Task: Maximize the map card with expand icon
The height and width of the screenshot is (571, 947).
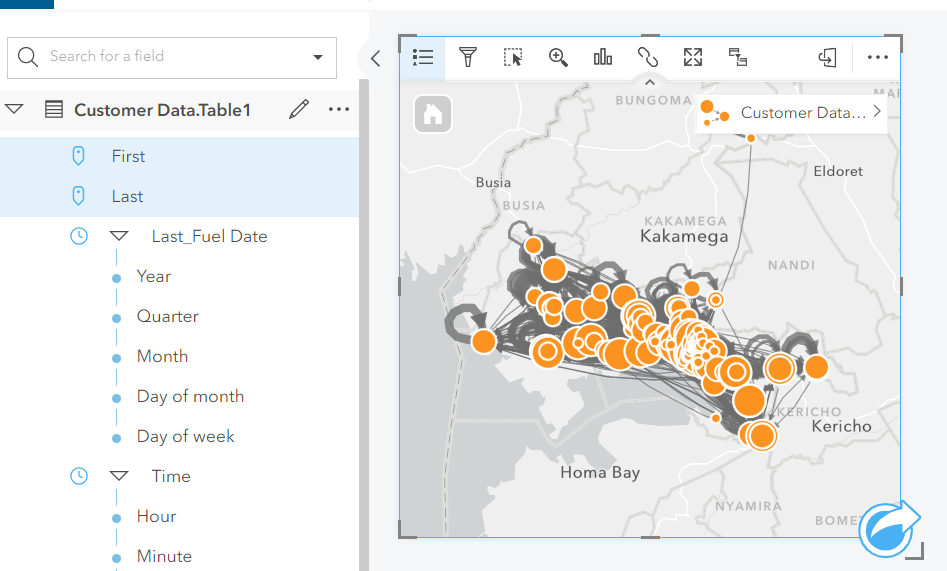Action: pyautogui.click(x=693, y=58)
